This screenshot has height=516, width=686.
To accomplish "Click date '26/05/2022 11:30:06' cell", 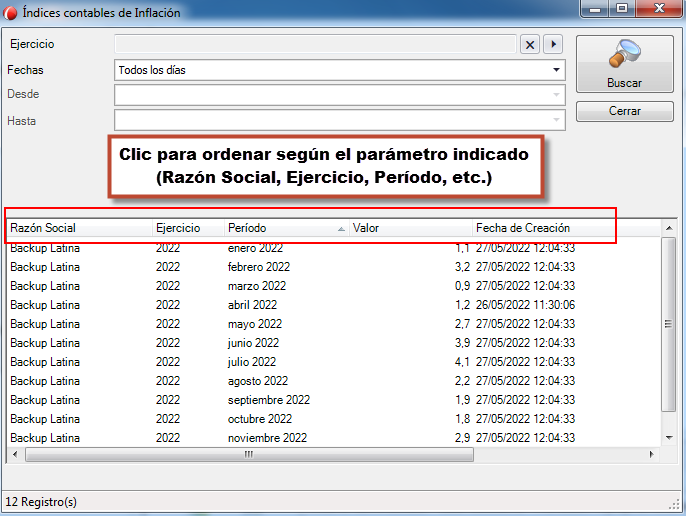I will (x=525, y=305).
